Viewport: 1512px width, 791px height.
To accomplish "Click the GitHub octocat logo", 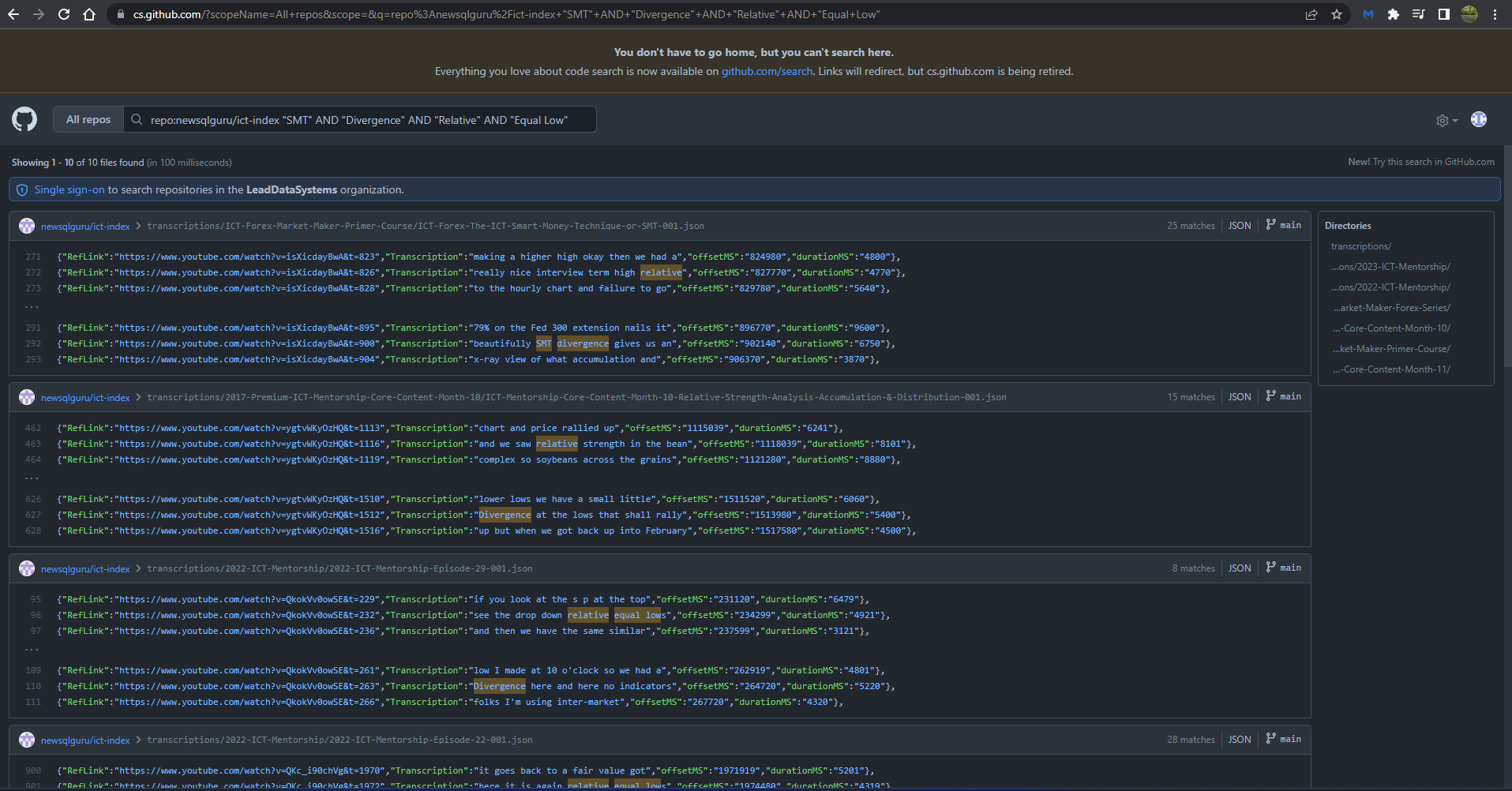I will click(24, 119).
